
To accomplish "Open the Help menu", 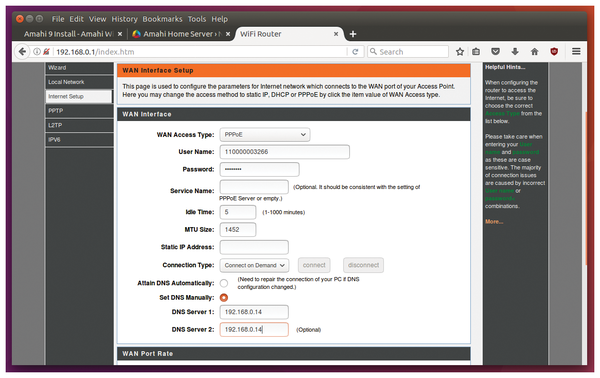I will [220, 19].
